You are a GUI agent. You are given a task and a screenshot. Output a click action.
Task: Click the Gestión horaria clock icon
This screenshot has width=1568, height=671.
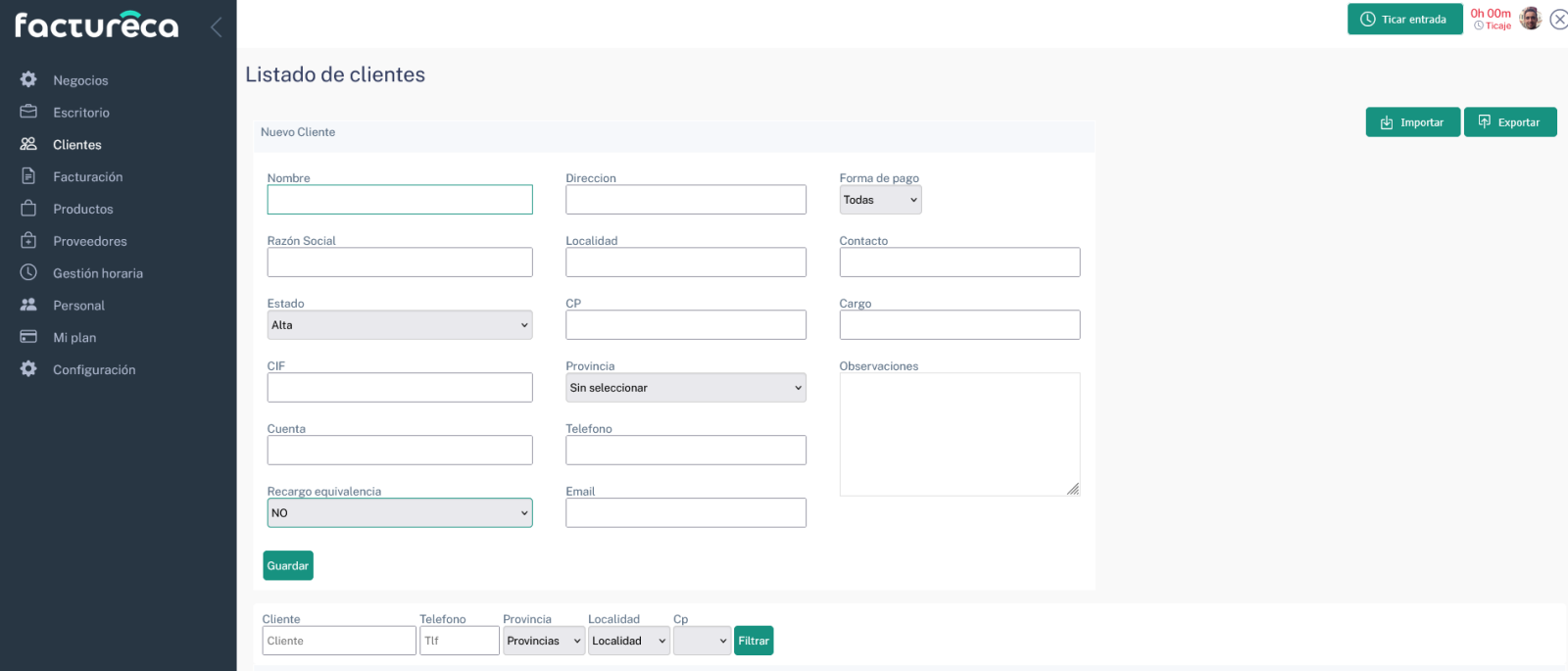coord(28,272)
